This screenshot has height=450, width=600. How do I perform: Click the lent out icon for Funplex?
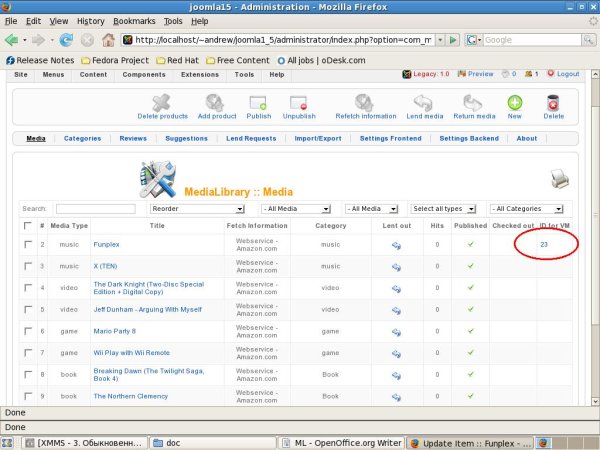click(x=396, y=245)
